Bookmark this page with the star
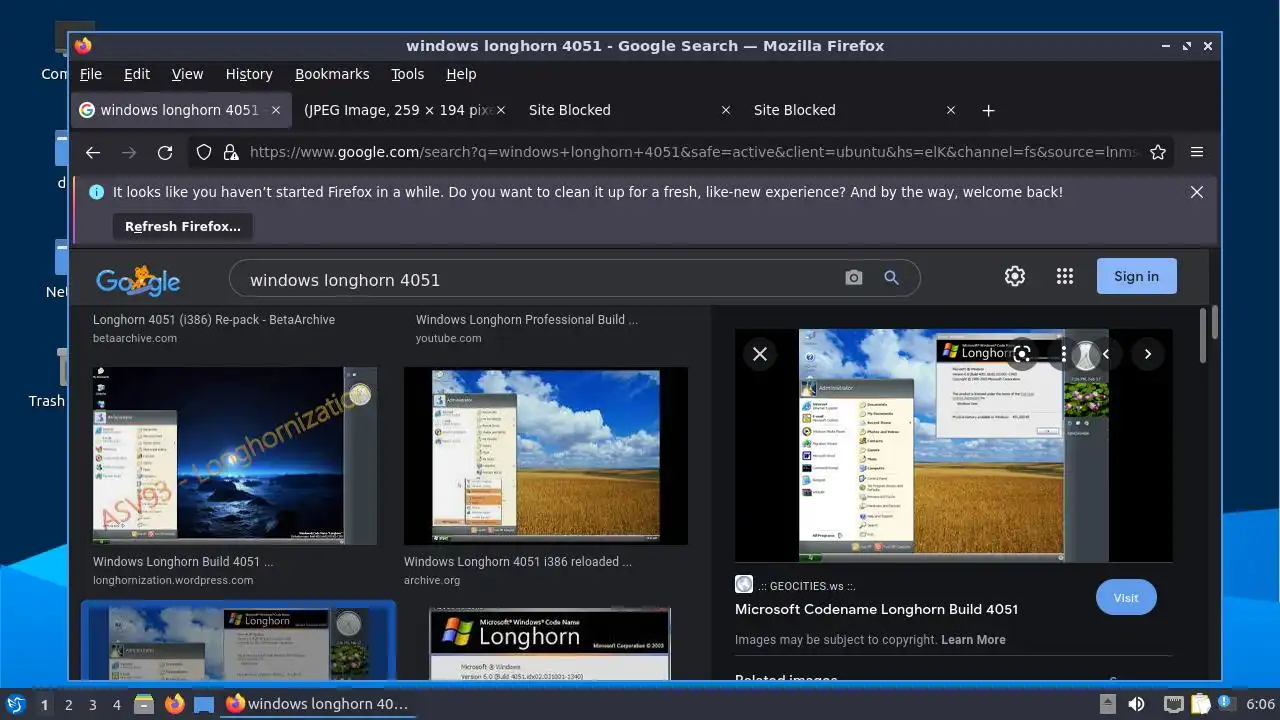The width and height of the screenshot is (1280, 720). tap(1158, 152)
